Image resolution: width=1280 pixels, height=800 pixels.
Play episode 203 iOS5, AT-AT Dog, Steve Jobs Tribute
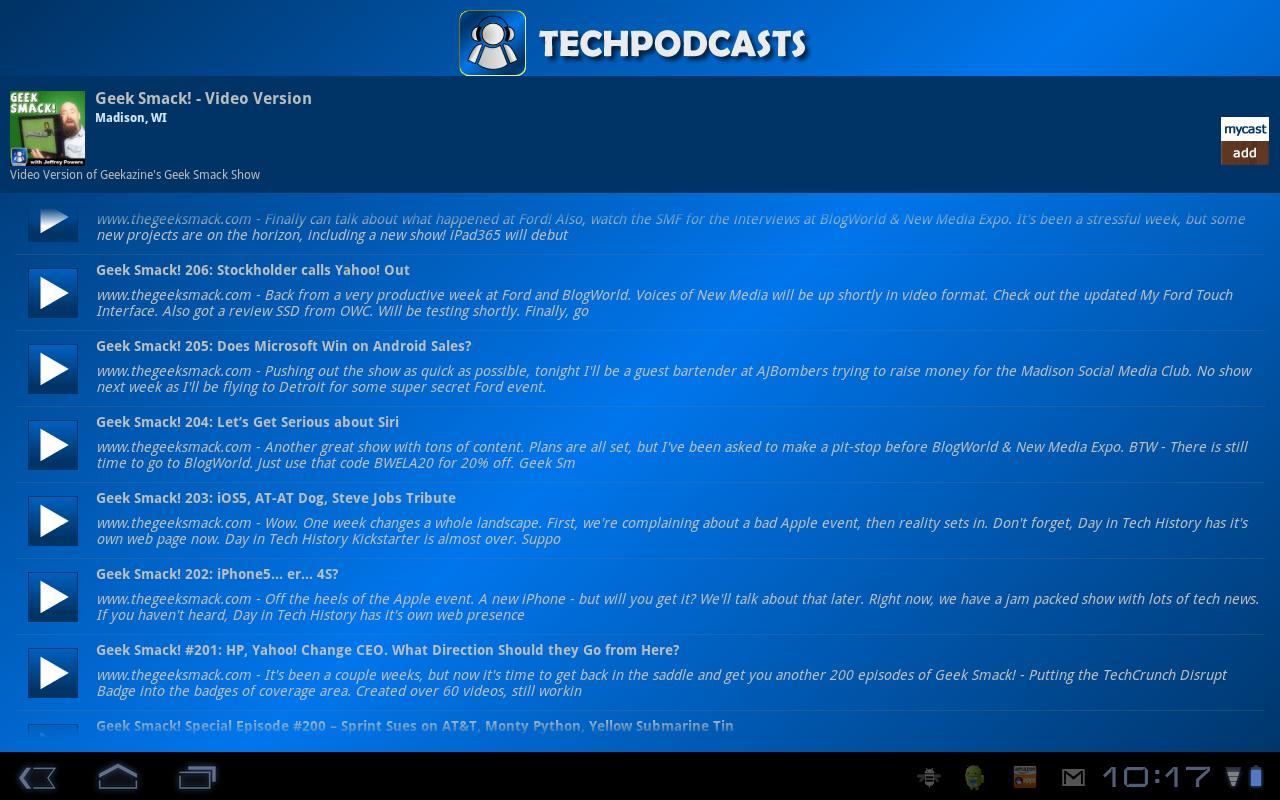click(53, 521)
